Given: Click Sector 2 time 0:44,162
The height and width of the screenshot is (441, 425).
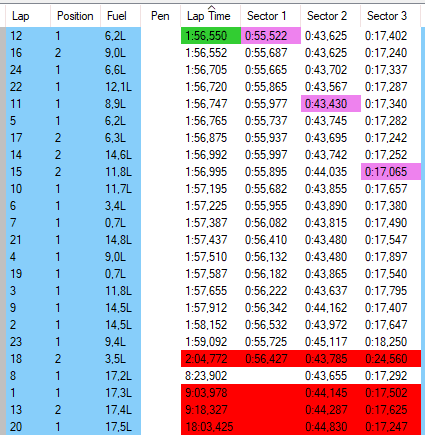Looking at the screenshot, I should click(326, 308).
